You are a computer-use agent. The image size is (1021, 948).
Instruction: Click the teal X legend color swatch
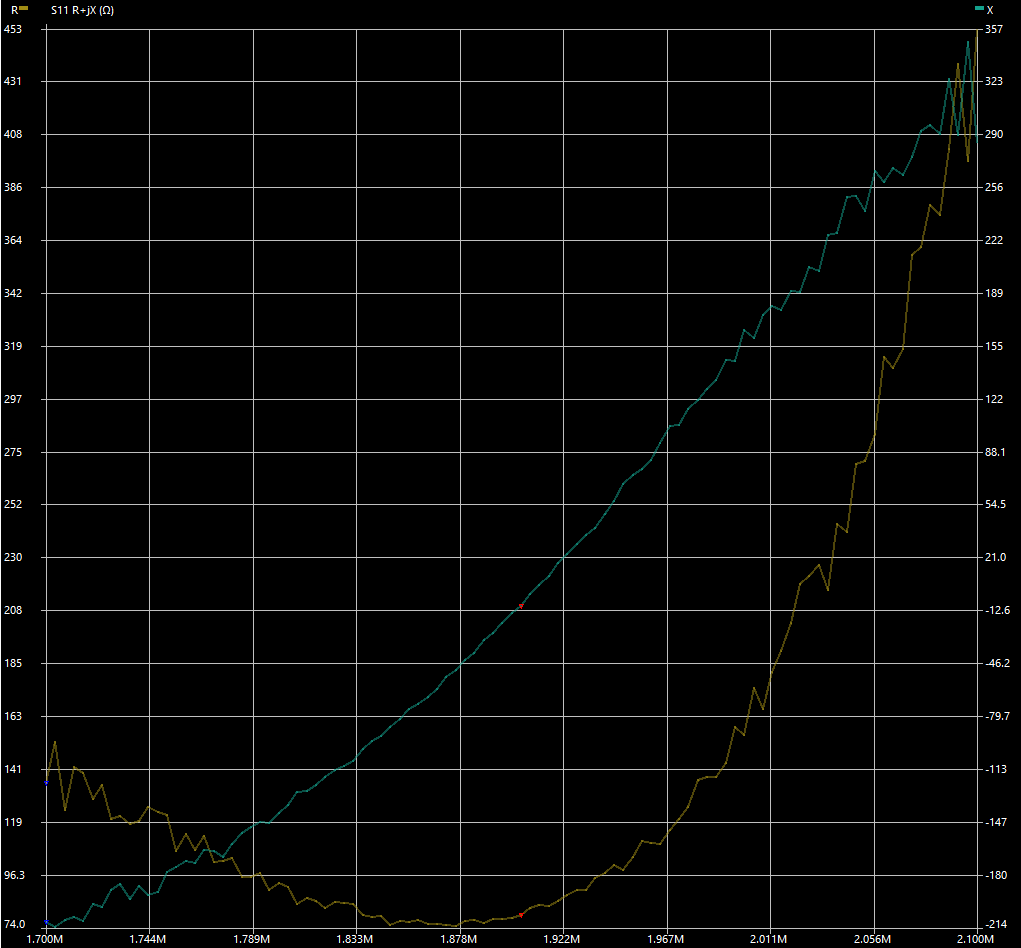coord(979,8)
